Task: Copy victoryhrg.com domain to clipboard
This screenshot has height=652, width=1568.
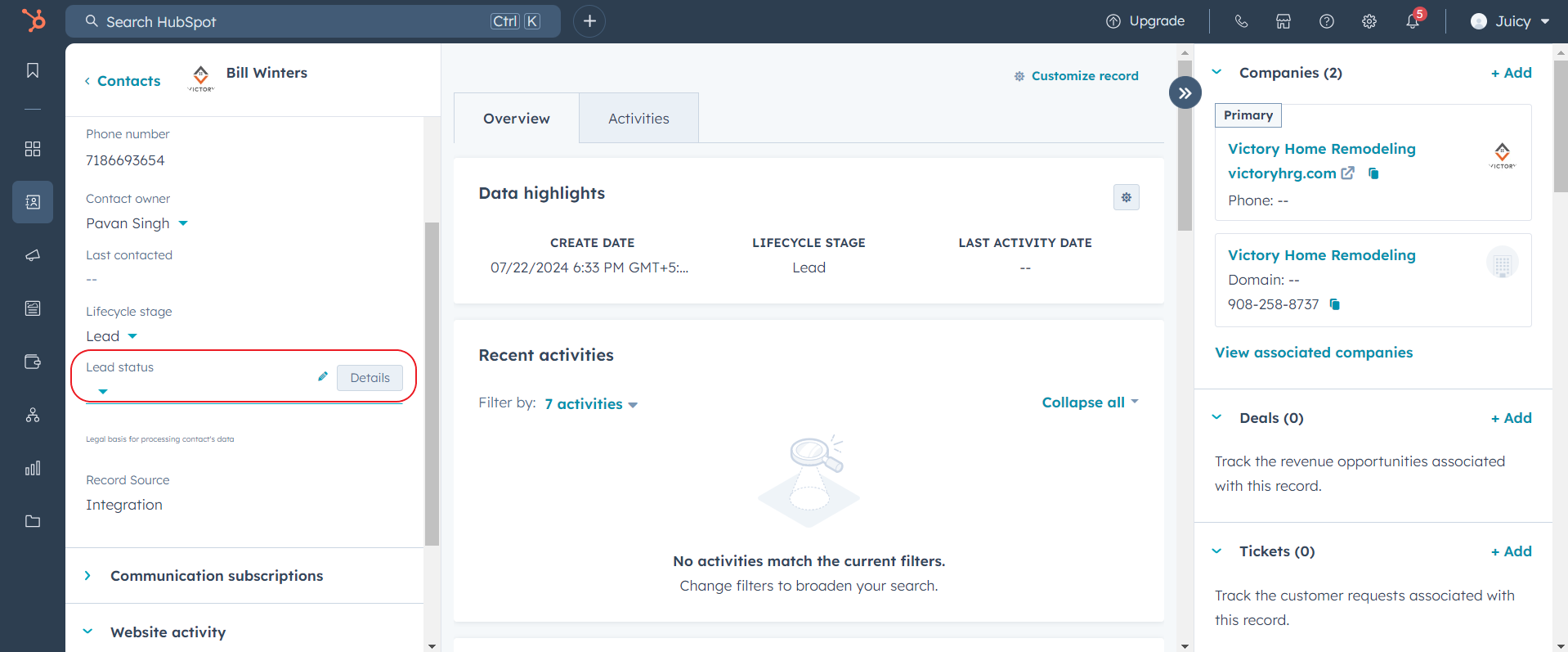Action: tap(1373, 173)
